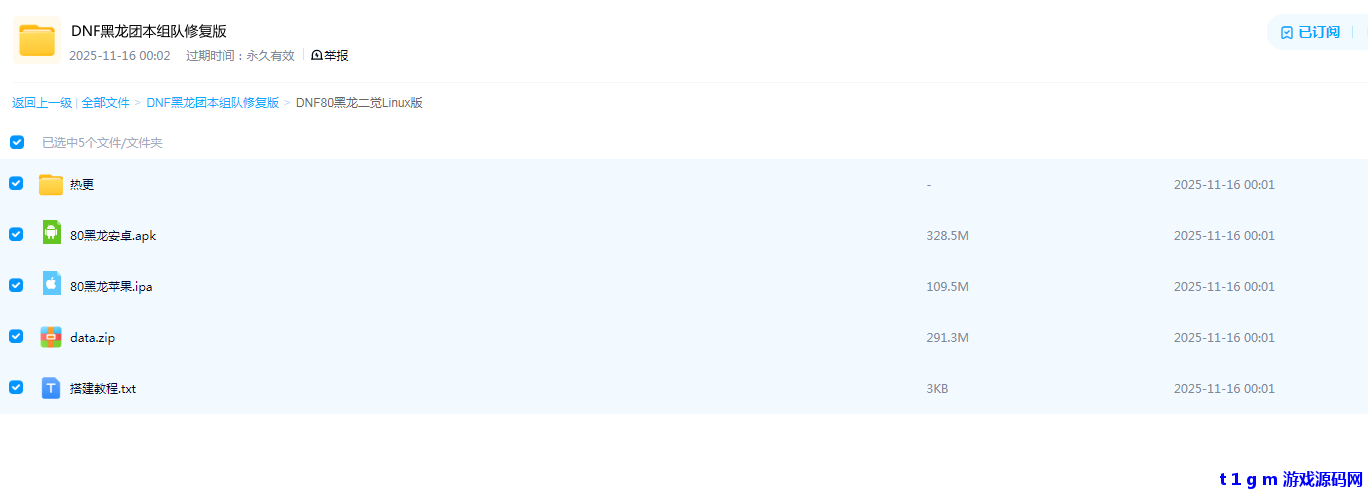The width and height of the screenshot is (1368, 494).
Task: Navigate to 全部文件 breadcrumb
Action: tap(106, 103)
